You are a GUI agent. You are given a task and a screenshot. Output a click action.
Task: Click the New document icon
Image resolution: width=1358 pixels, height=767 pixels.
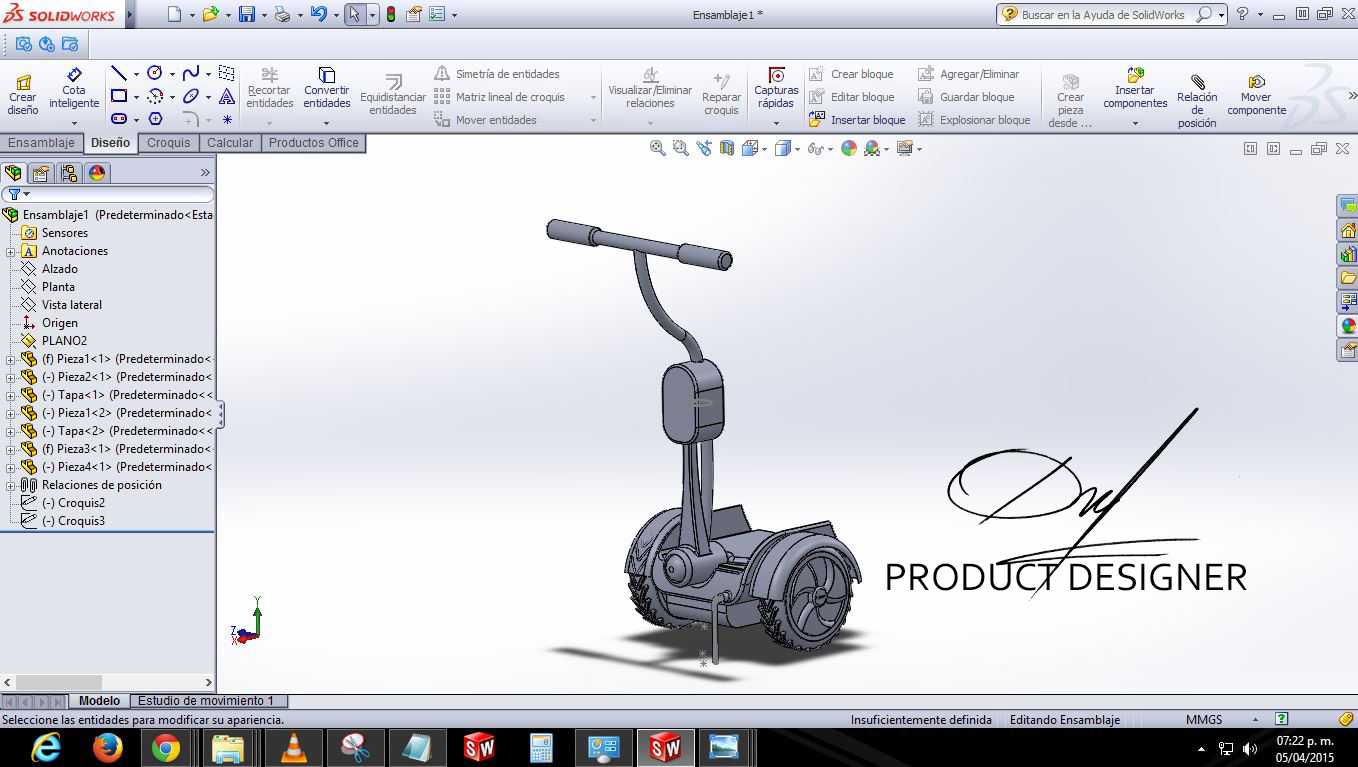[x=174, y=14]
